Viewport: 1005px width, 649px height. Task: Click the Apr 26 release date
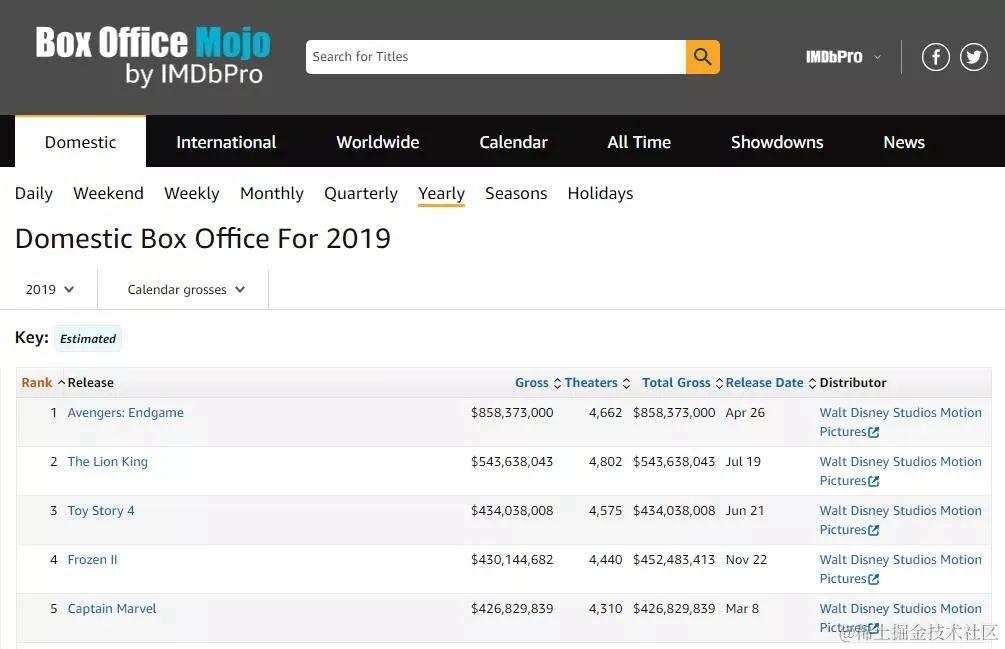pyautogui.click(x=745, y=413)
